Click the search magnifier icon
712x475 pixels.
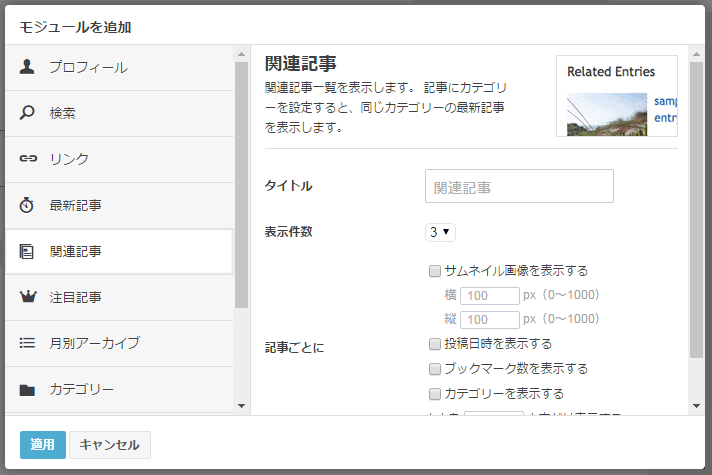point(27,112)
